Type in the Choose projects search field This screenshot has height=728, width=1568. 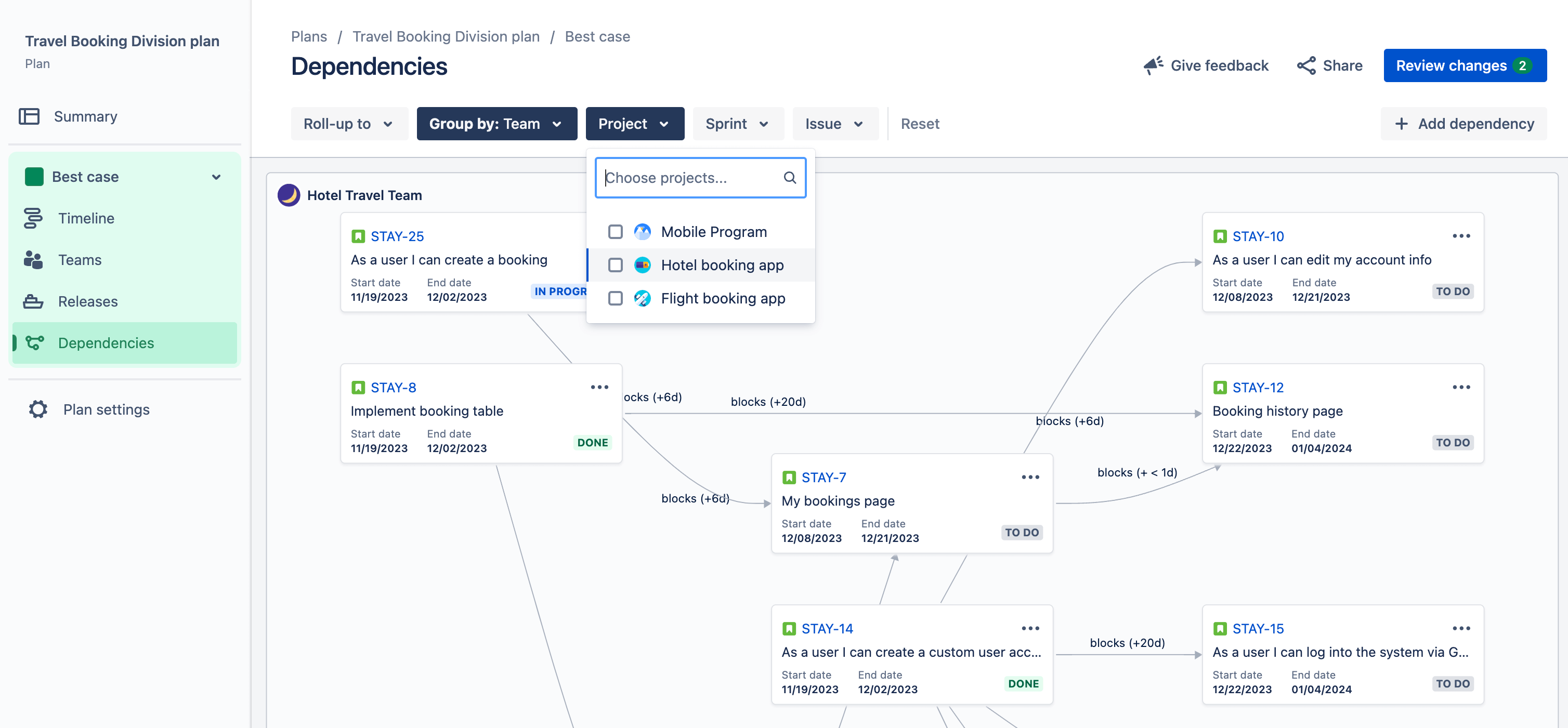pyautogui.click(x=688, y=178)
